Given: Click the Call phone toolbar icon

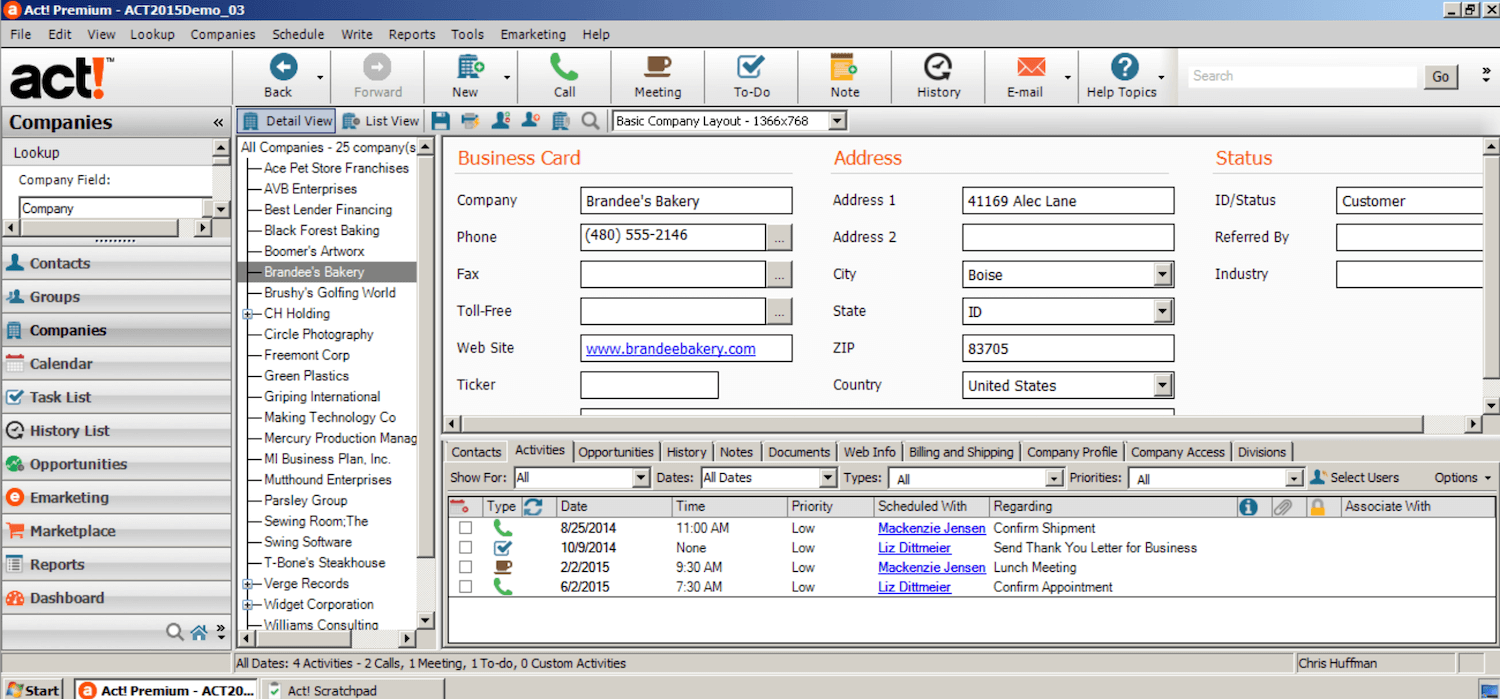Looking at the screenshot, I should pos(564,67).
